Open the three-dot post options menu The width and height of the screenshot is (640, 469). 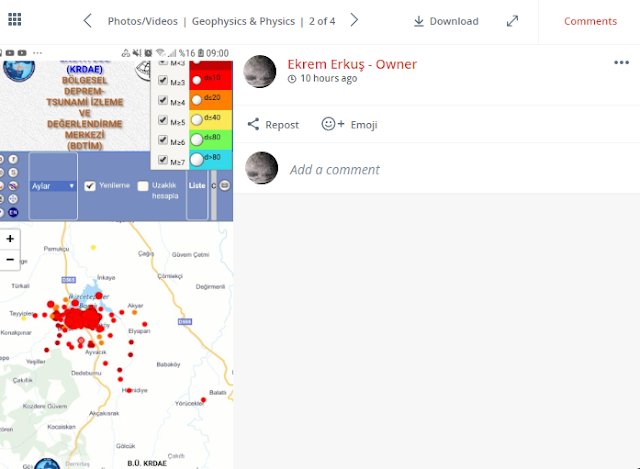point(621,62)
